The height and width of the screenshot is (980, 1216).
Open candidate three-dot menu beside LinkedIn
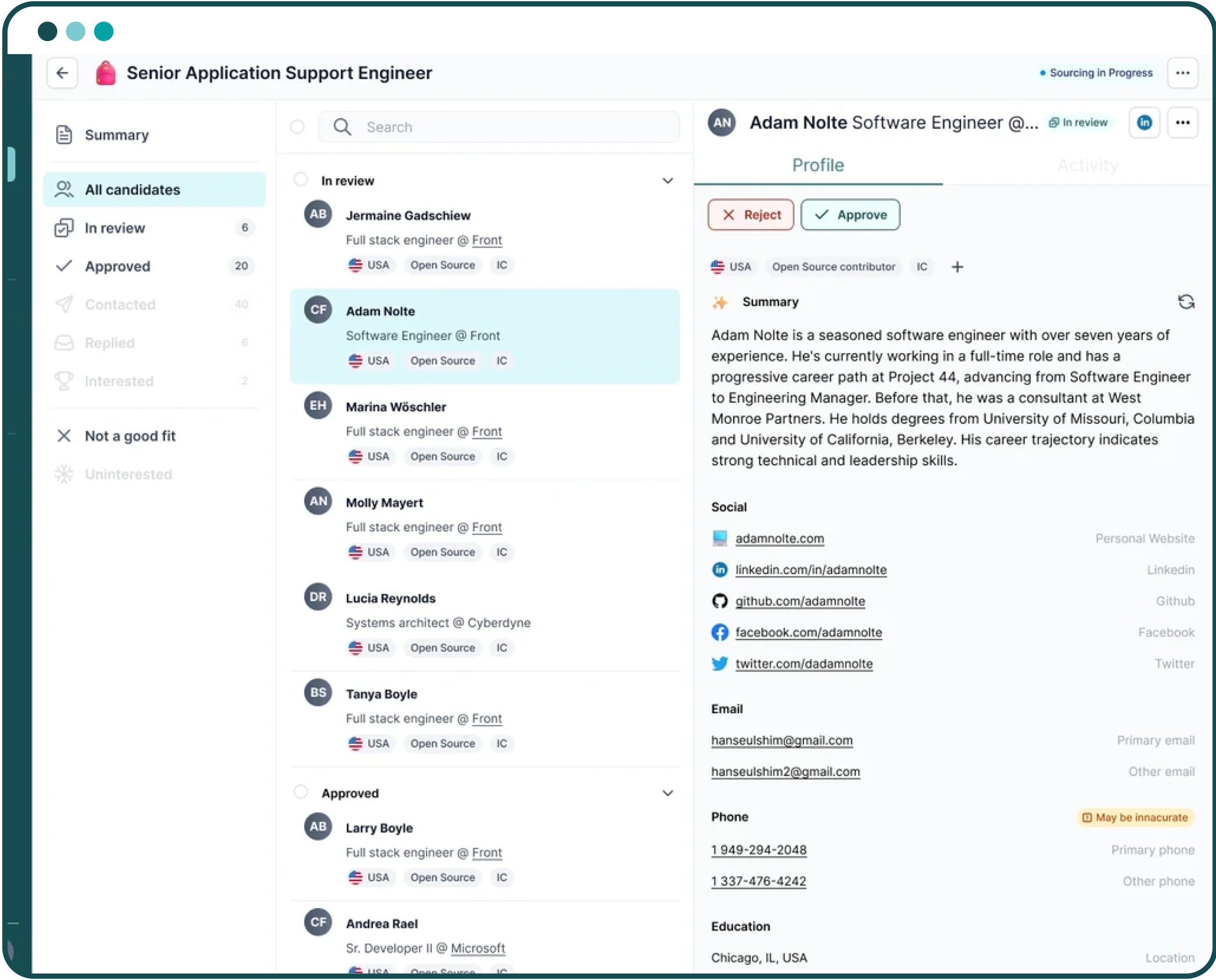tap(1182, 122)
